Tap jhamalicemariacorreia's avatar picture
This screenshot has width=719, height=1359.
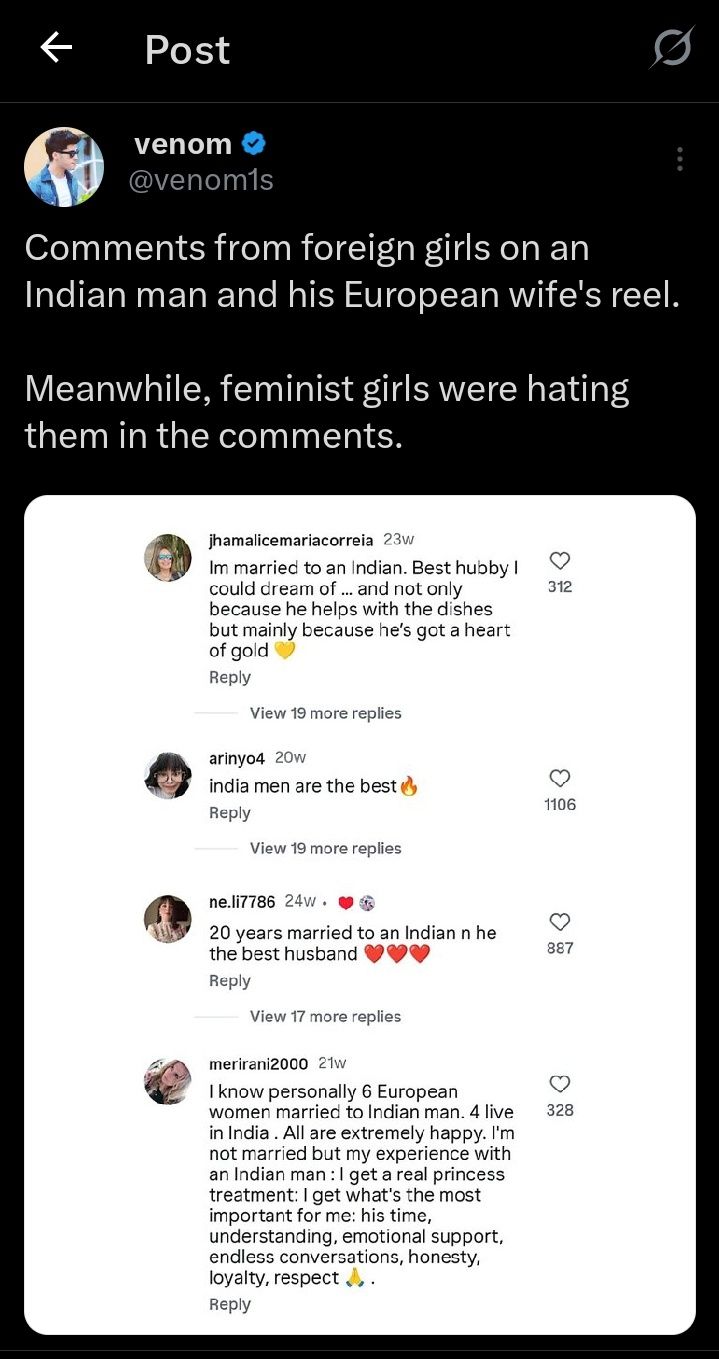click(168, 557)
